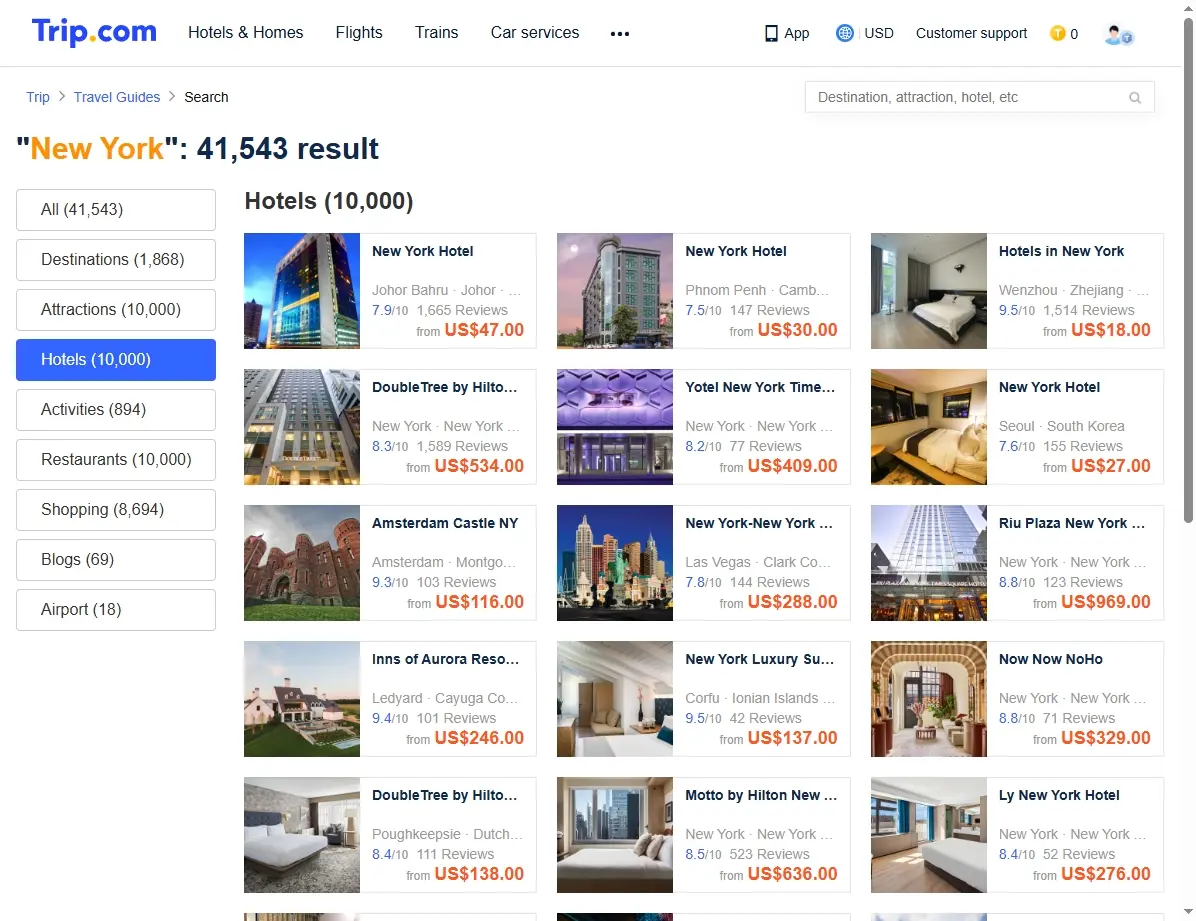Click the page vertical scrollbar

1188,270
